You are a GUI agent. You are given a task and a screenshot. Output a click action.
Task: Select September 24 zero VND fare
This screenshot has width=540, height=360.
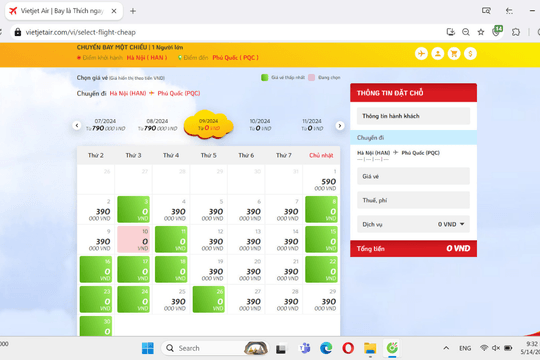[x=133, y=299]
